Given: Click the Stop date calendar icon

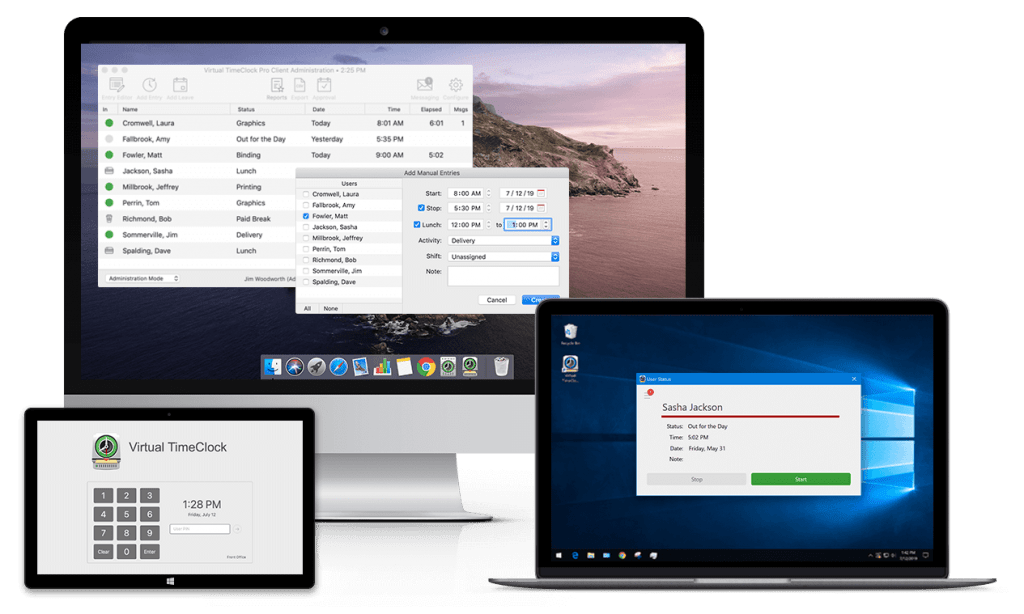Looking at the screenshot, I should click(541, 208).
